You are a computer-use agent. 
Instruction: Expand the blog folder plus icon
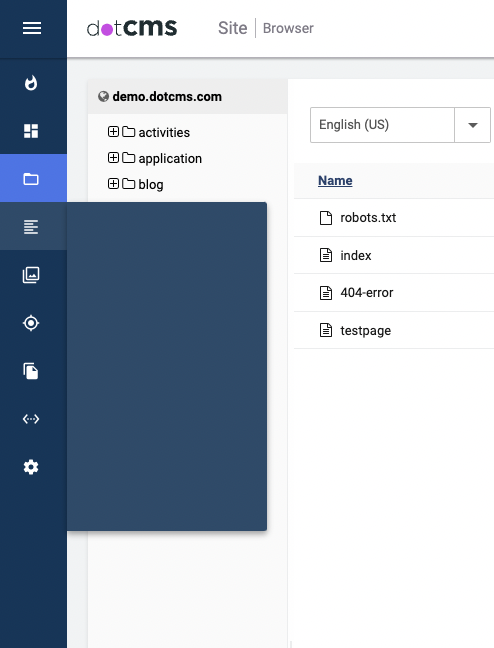point(113,183)
